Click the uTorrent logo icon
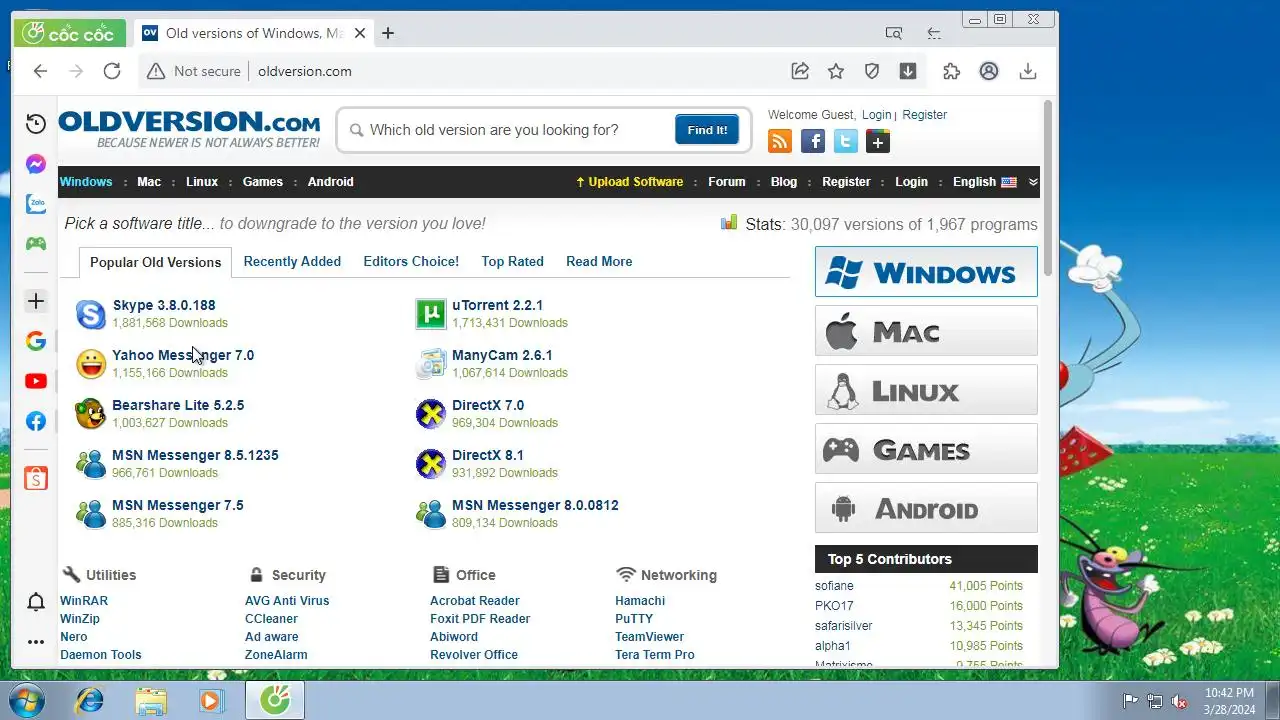Image resolution: width=1280 pixels, height=720 pixels. coord(431,314)
